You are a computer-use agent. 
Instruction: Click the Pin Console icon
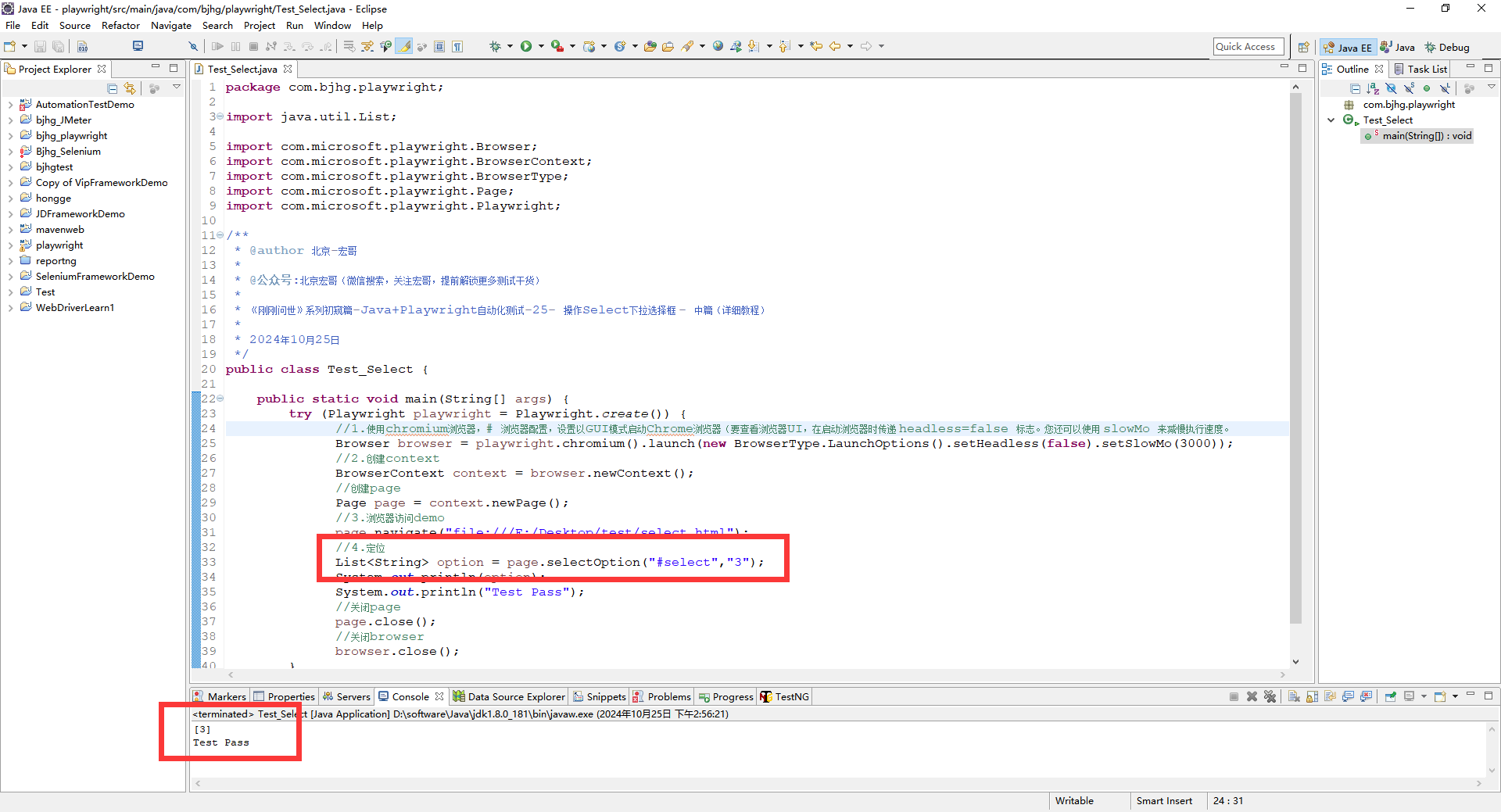click(x=1390, y=696)
